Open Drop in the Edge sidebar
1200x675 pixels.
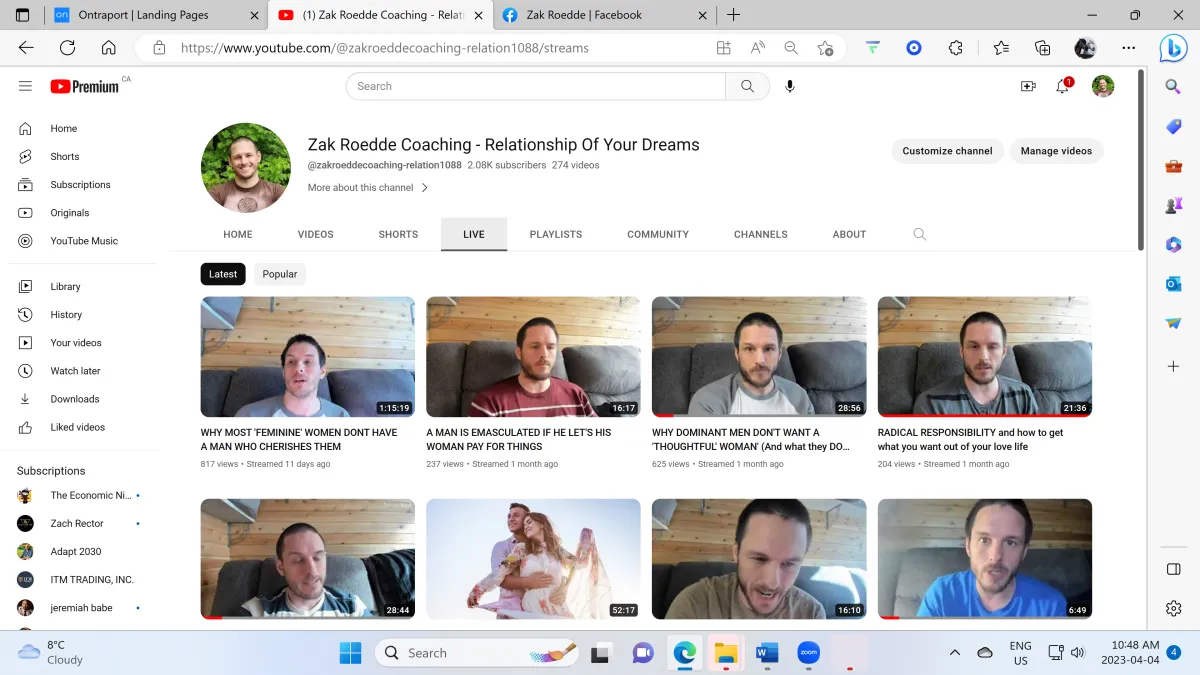click(x=1174, y=323)
